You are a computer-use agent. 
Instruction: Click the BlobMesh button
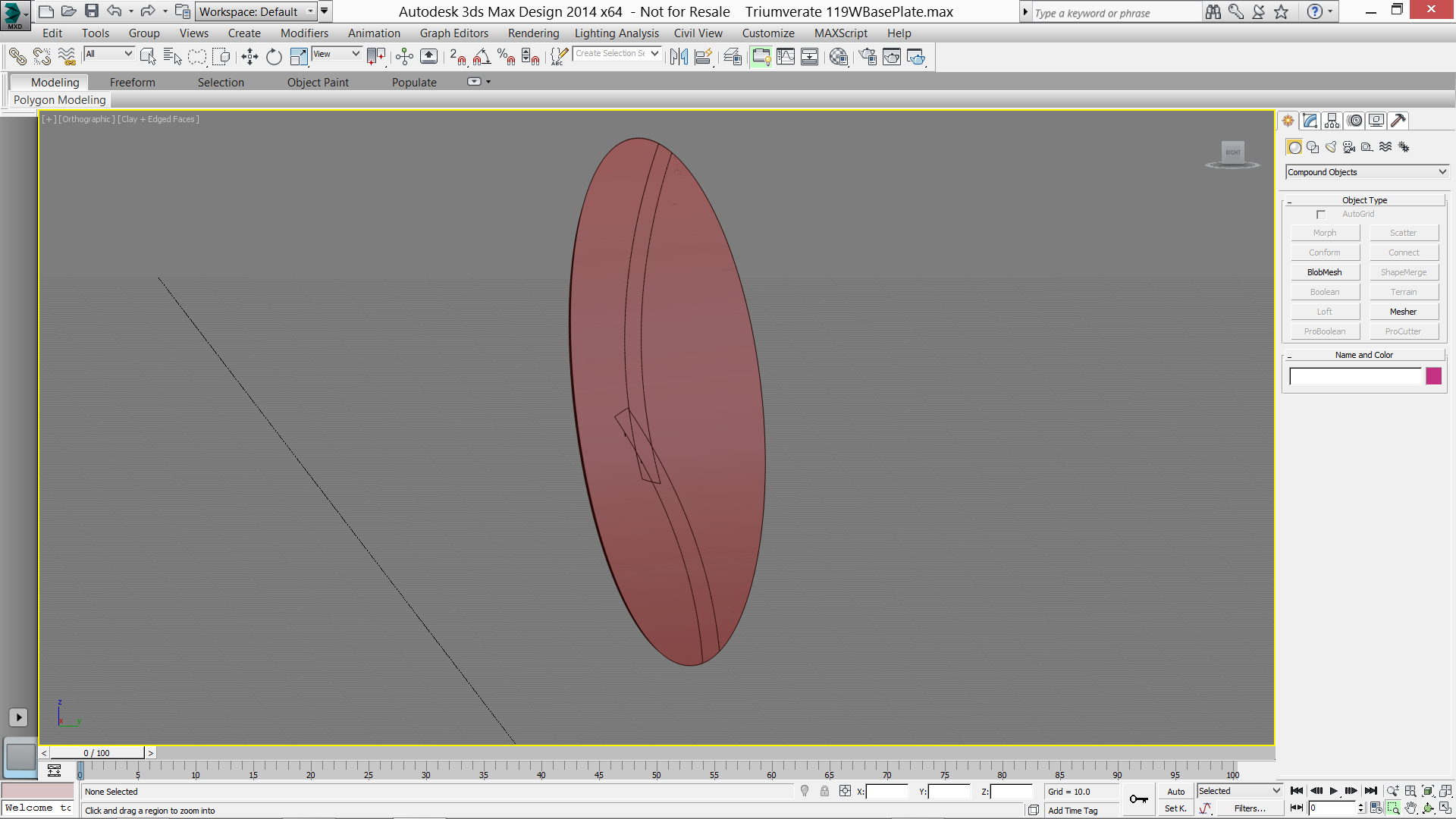(1325, 272)
